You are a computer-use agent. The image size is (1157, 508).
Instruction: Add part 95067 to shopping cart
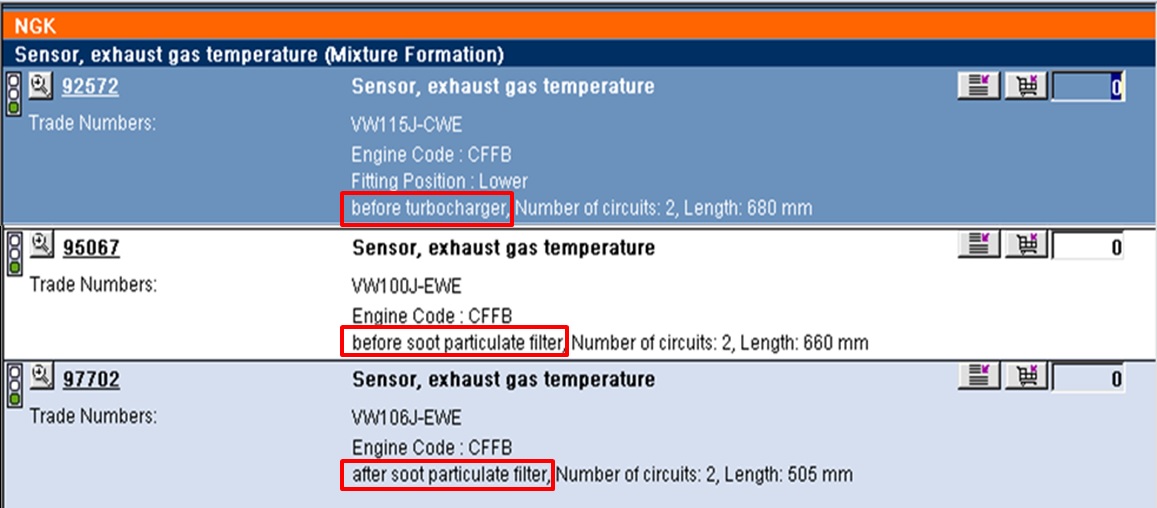[1025, 246]
